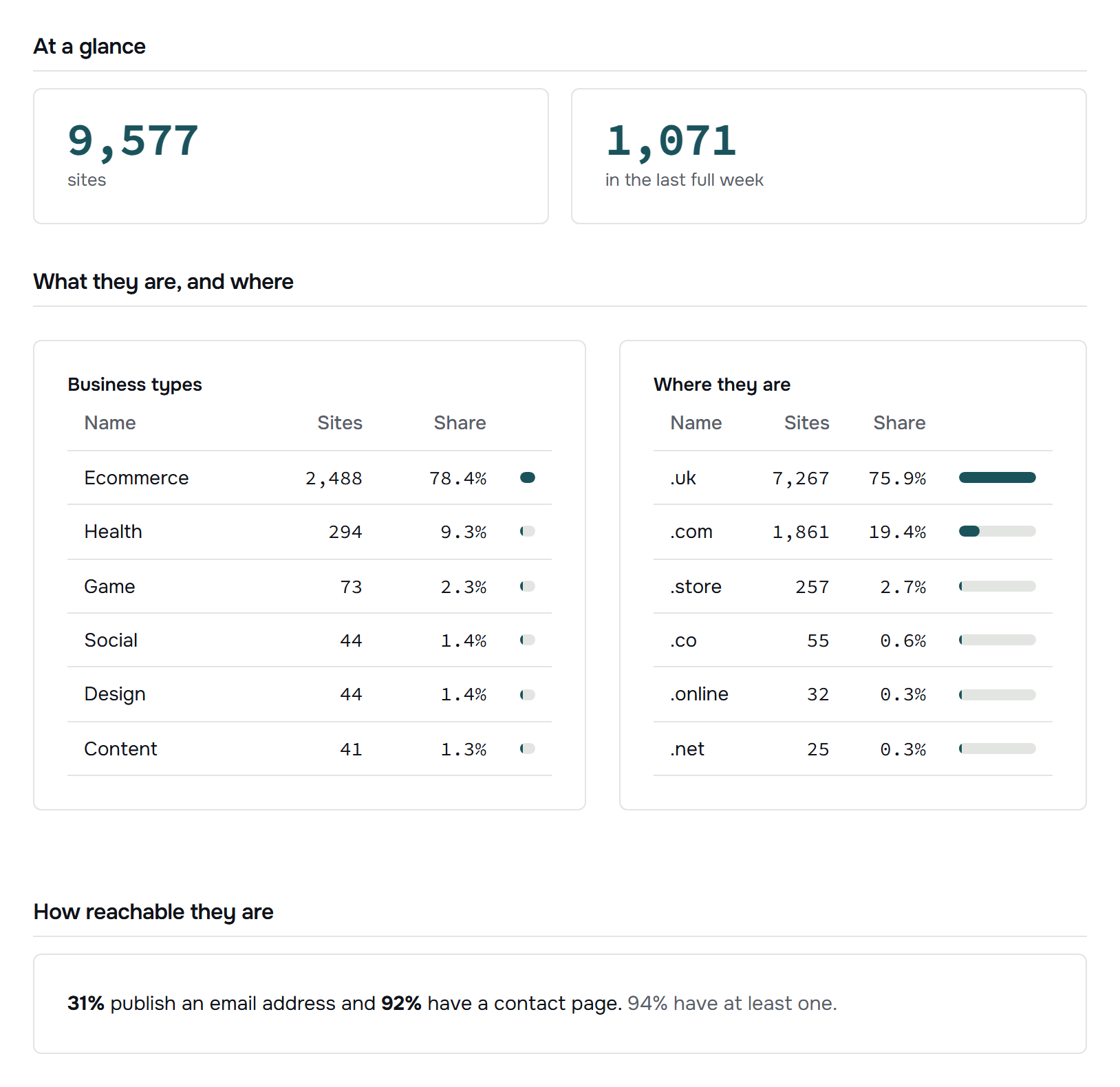This screenshot has height=1087, width=1120.
Task: Select the .online domain row name
Action: pyautogui.click(x=699, y=693)
